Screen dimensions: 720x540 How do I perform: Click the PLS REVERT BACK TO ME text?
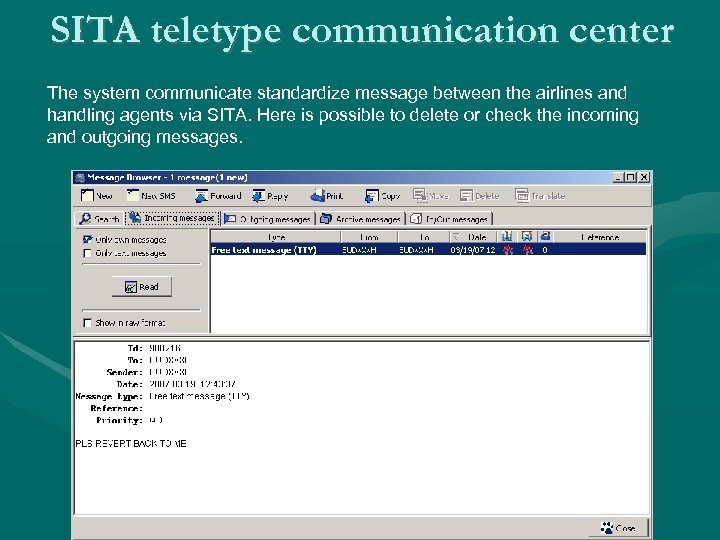tap(131, 444)
